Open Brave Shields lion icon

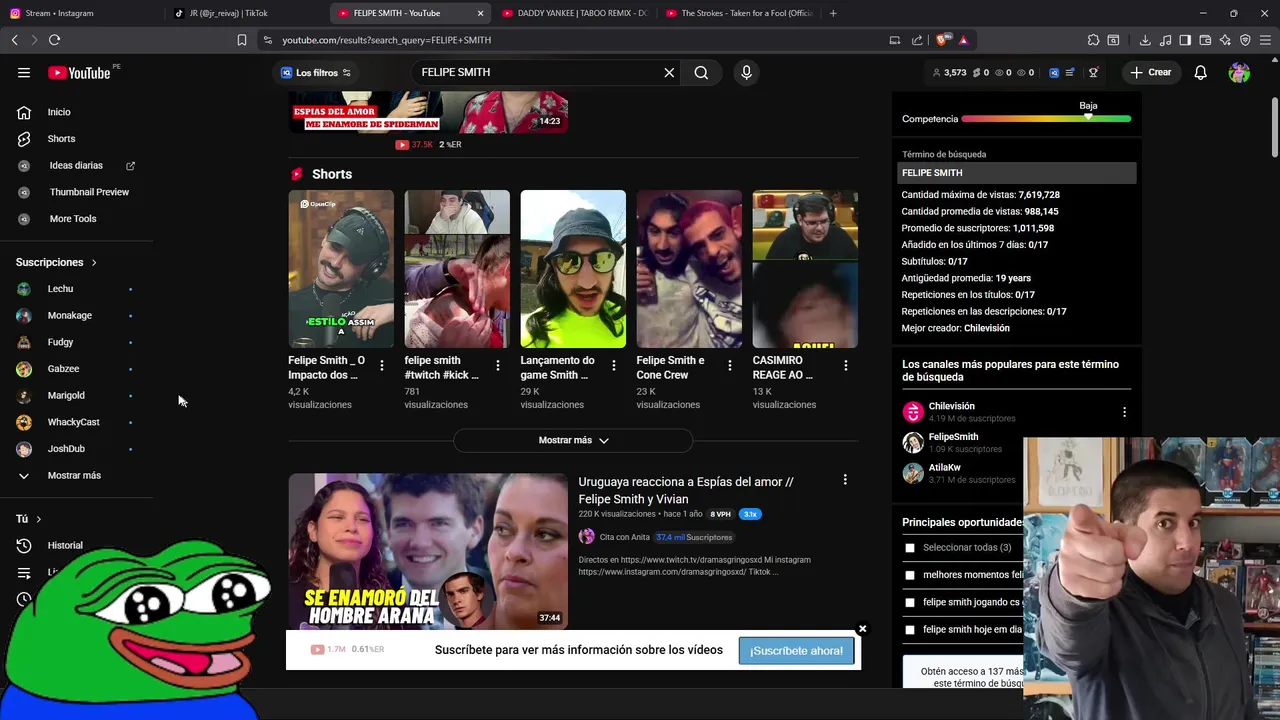point(942,40)
